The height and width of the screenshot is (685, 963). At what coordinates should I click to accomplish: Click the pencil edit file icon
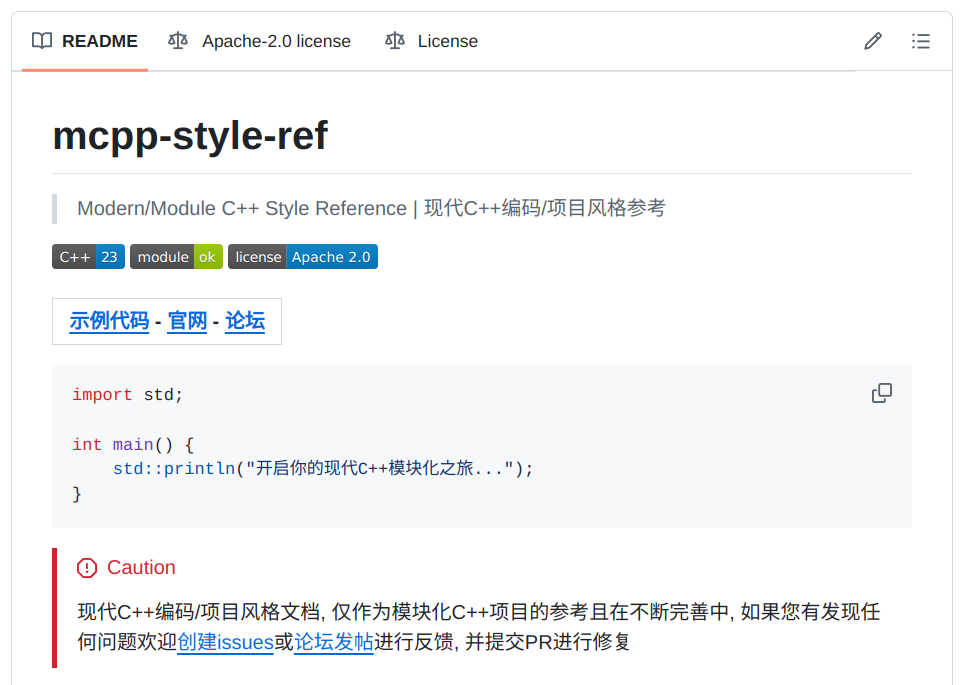coord(873,41)
